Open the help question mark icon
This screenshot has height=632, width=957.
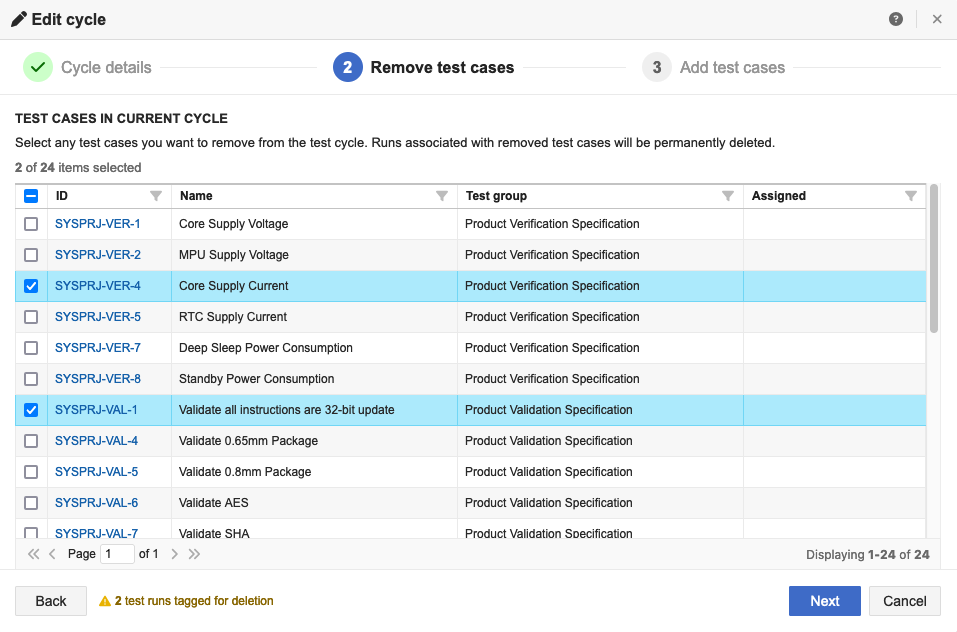(x=895, y=19)
